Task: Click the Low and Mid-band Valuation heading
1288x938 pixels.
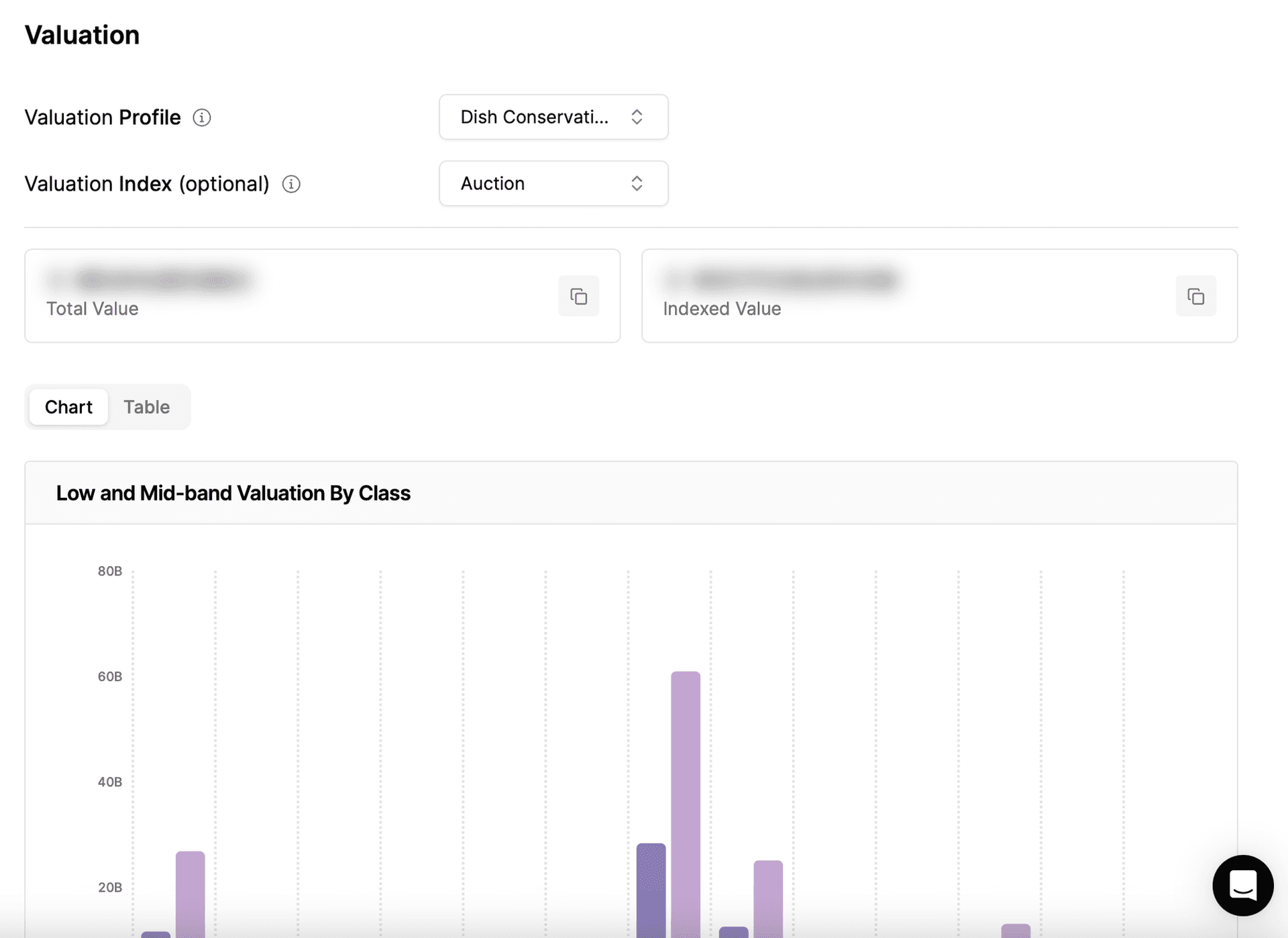Action: (x=233, y=493)
